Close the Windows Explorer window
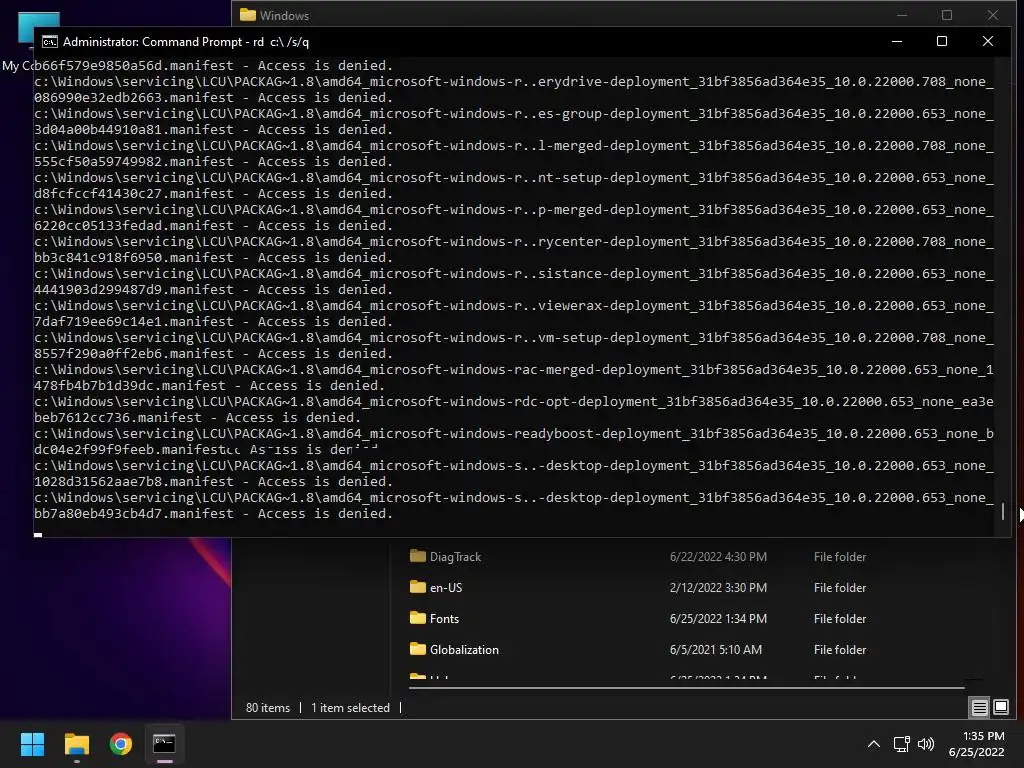The height and width of the screenshot is (768, 1024). point(993,15)
